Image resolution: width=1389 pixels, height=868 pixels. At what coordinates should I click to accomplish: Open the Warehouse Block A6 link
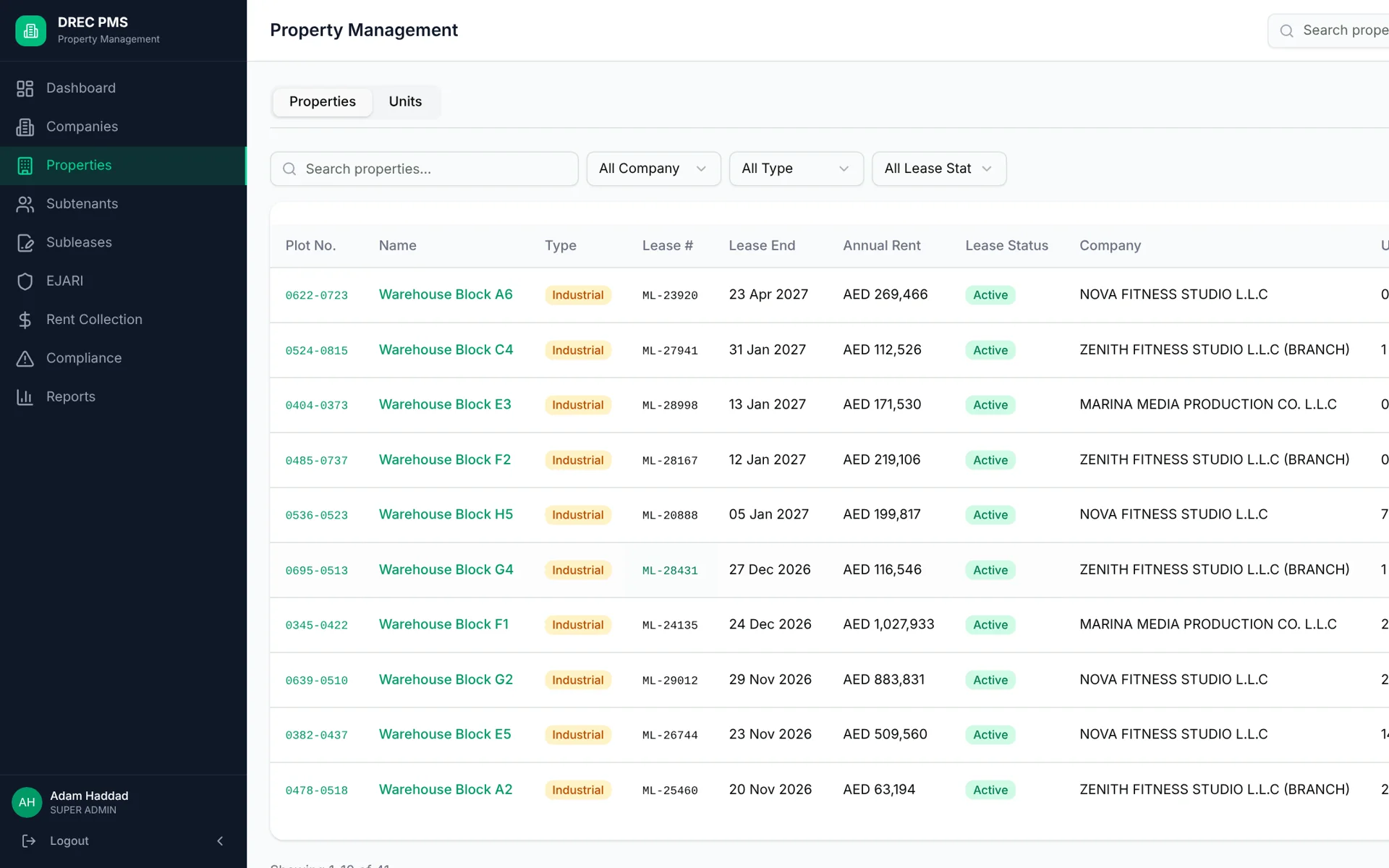[x=446, y=294]
